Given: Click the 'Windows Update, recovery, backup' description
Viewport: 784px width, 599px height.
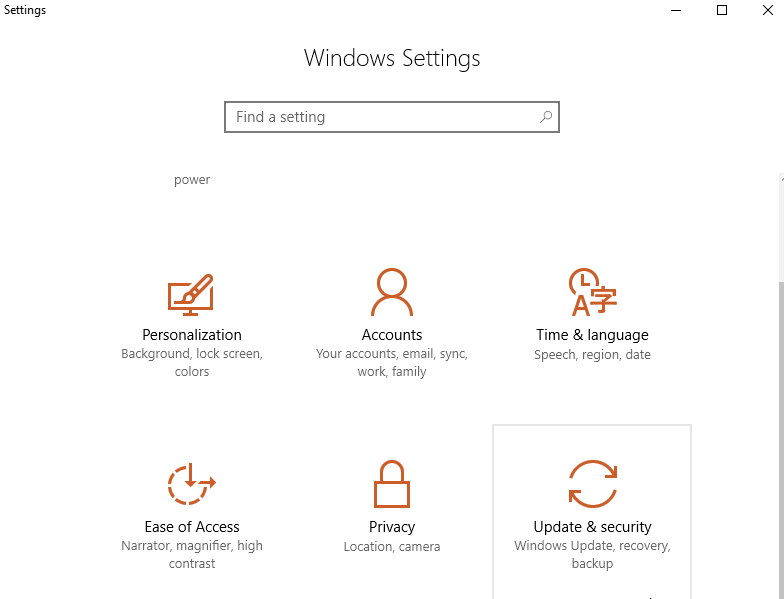Looking at the screenshot, I should [x=592, y=555].
